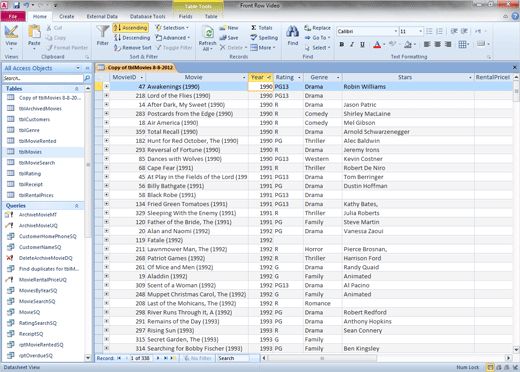Open the More records menu
The image size is (520, 372).
263,48
